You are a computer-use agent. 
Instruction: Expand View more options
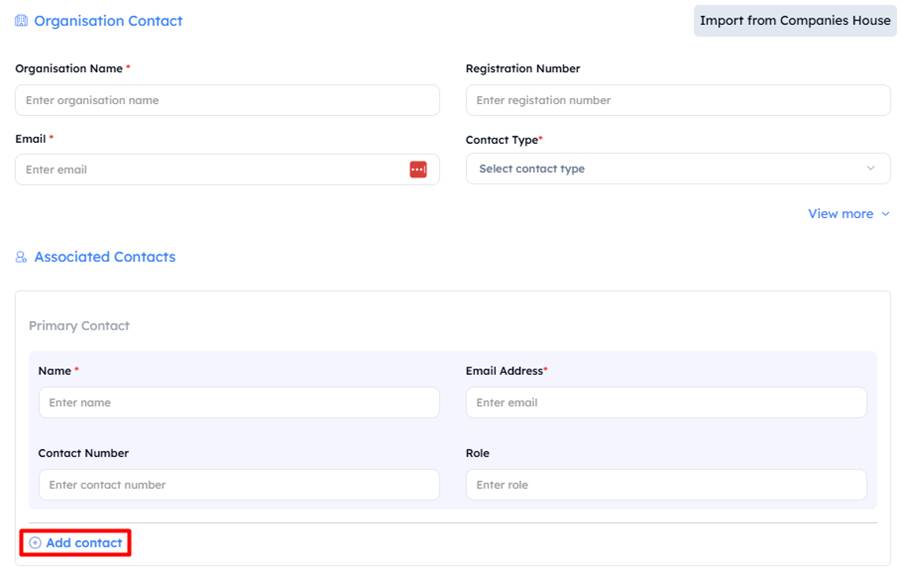849,214
